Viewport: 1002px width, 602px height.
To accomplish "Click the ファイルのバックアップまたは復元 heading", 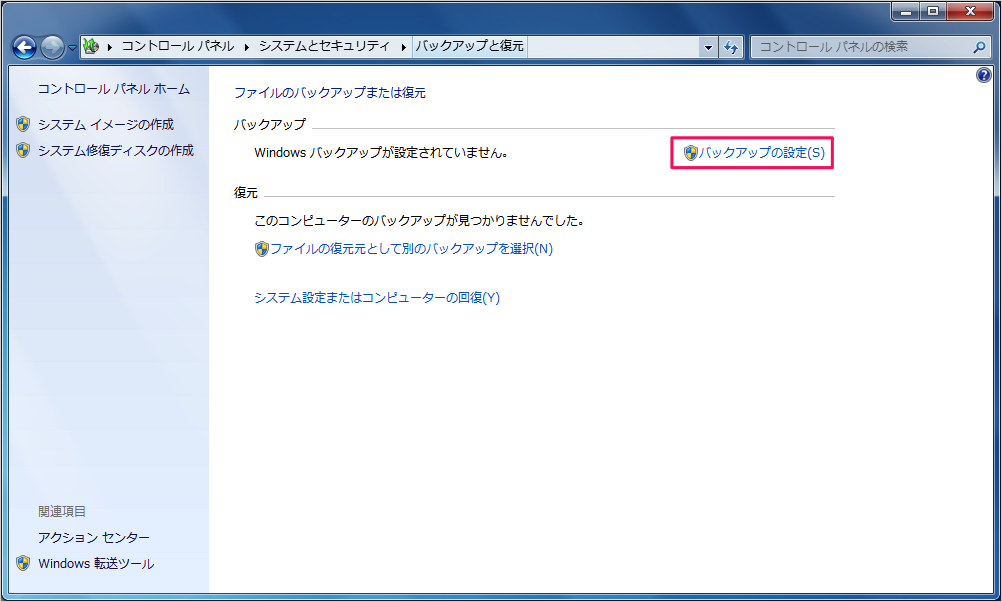I will coord(330,93).
